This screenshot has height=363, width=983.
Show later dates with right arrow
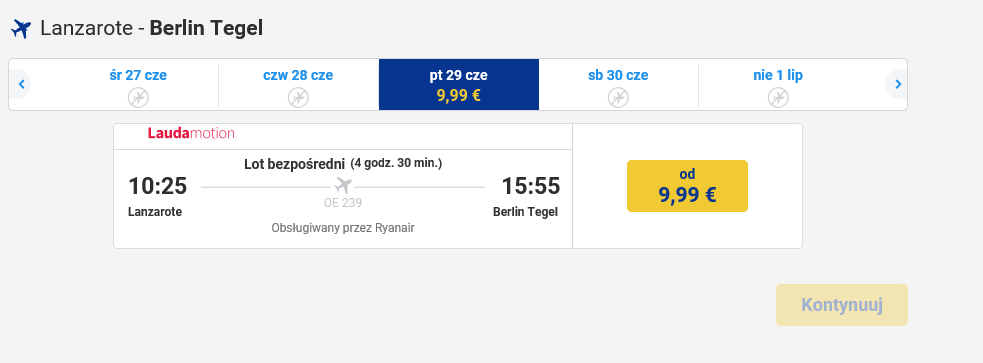(x=898, y=84)
